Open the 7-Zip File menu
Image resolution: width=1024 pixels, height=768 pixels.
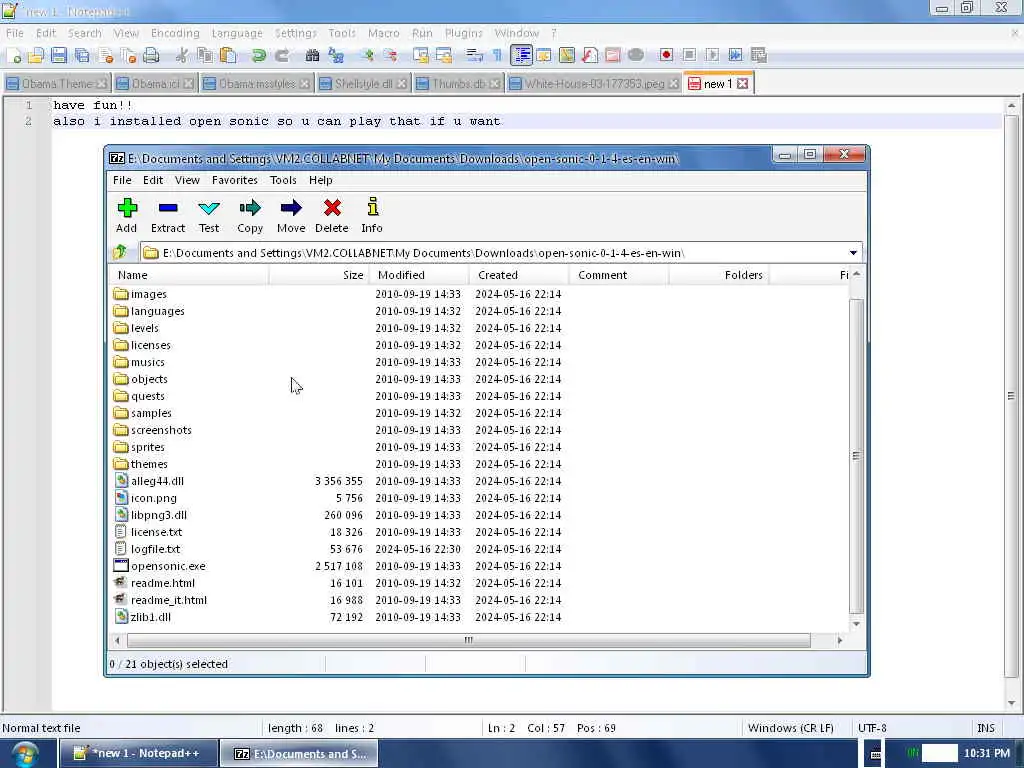pyautogui.click(x=122, y=180)
